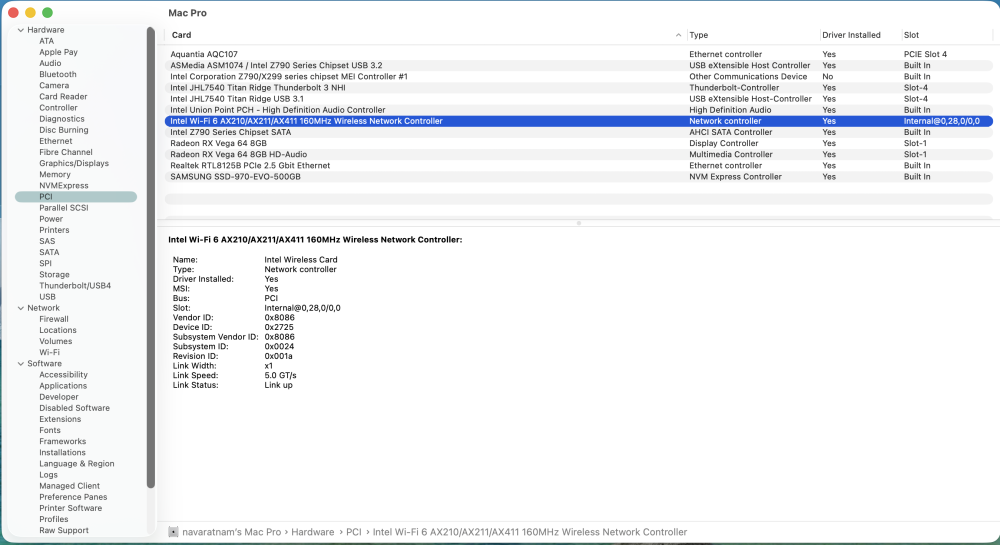
Task: Select ATA in the Hardware list
Action: (47, 41)
